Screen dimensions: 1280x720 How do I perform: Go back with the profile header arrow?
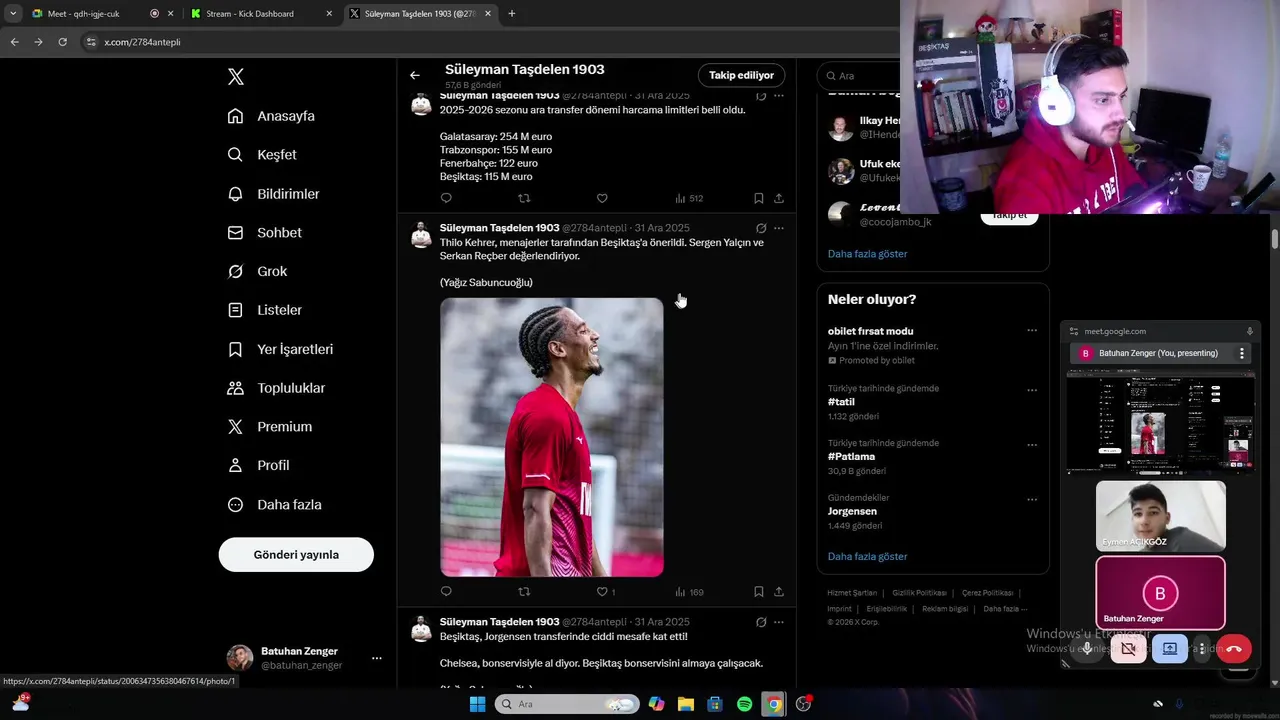click(x=415, y=75)
